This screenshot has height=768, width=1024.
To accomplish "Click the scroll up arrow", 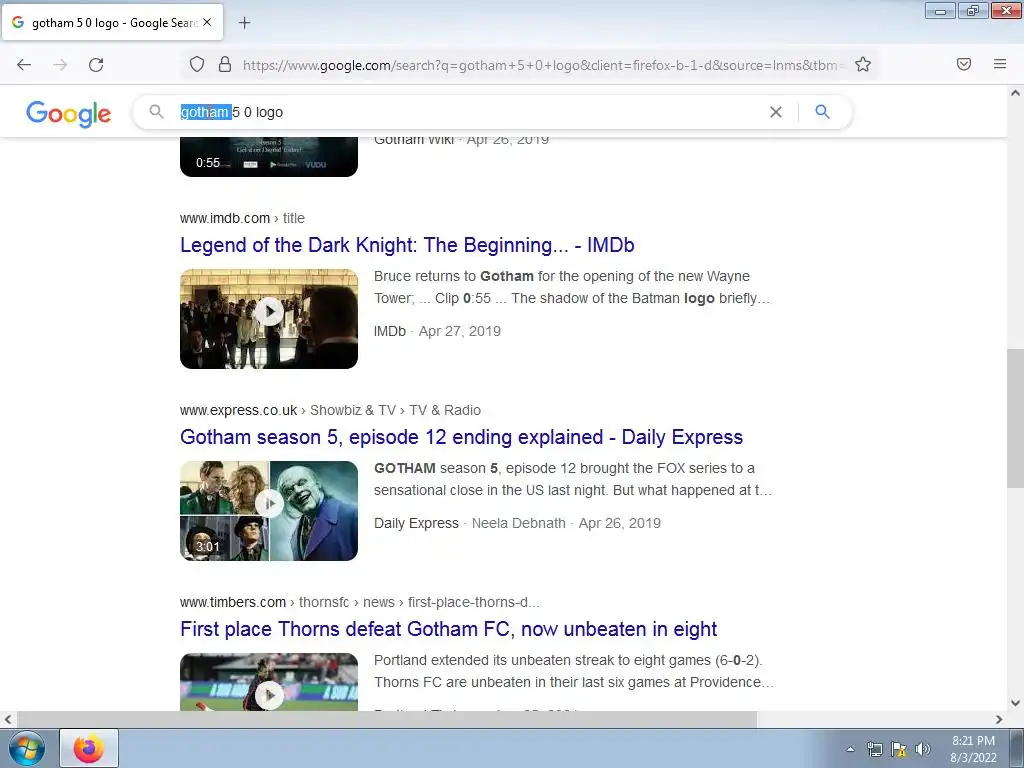I will point(1015,93).
